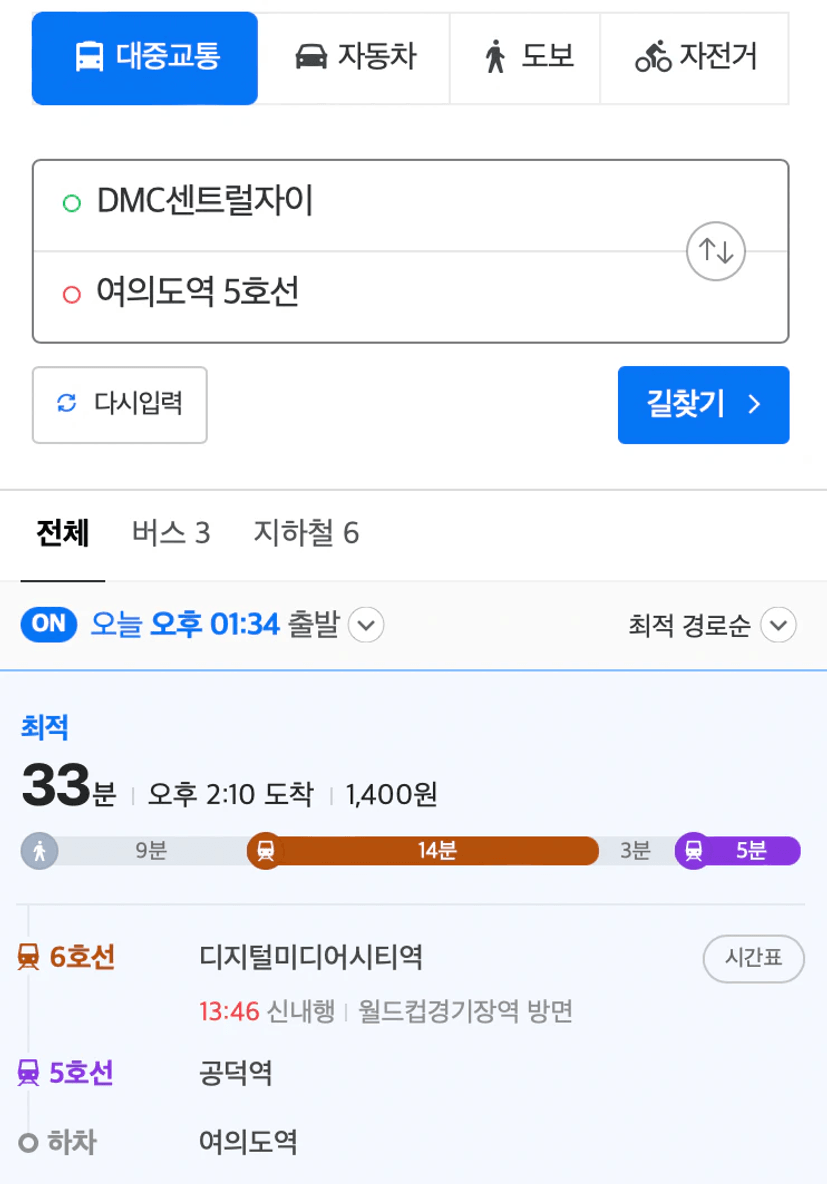Open the 최적 경로순 sort dropdown

712,625
